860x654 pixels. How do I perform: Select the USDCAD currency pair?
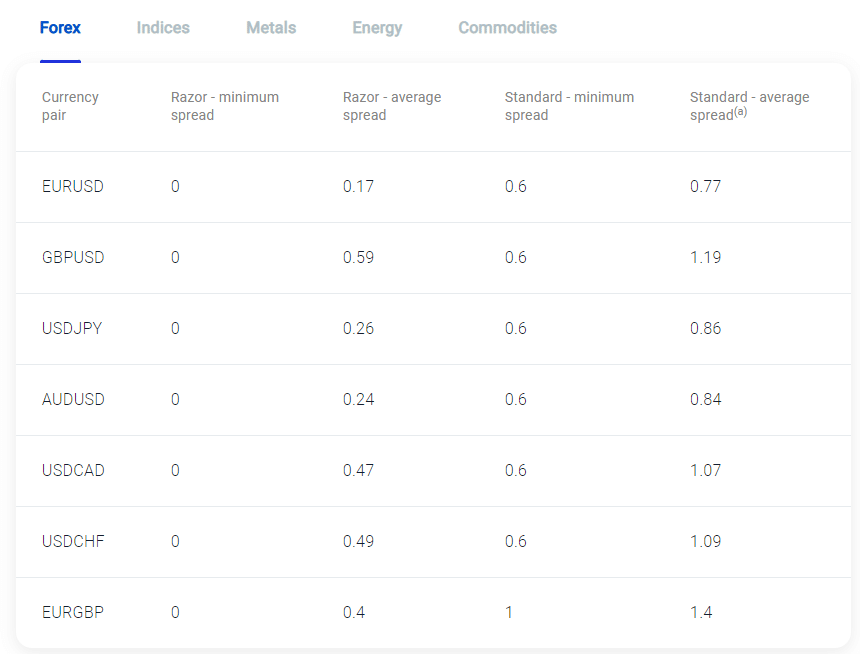coord(73,470)
